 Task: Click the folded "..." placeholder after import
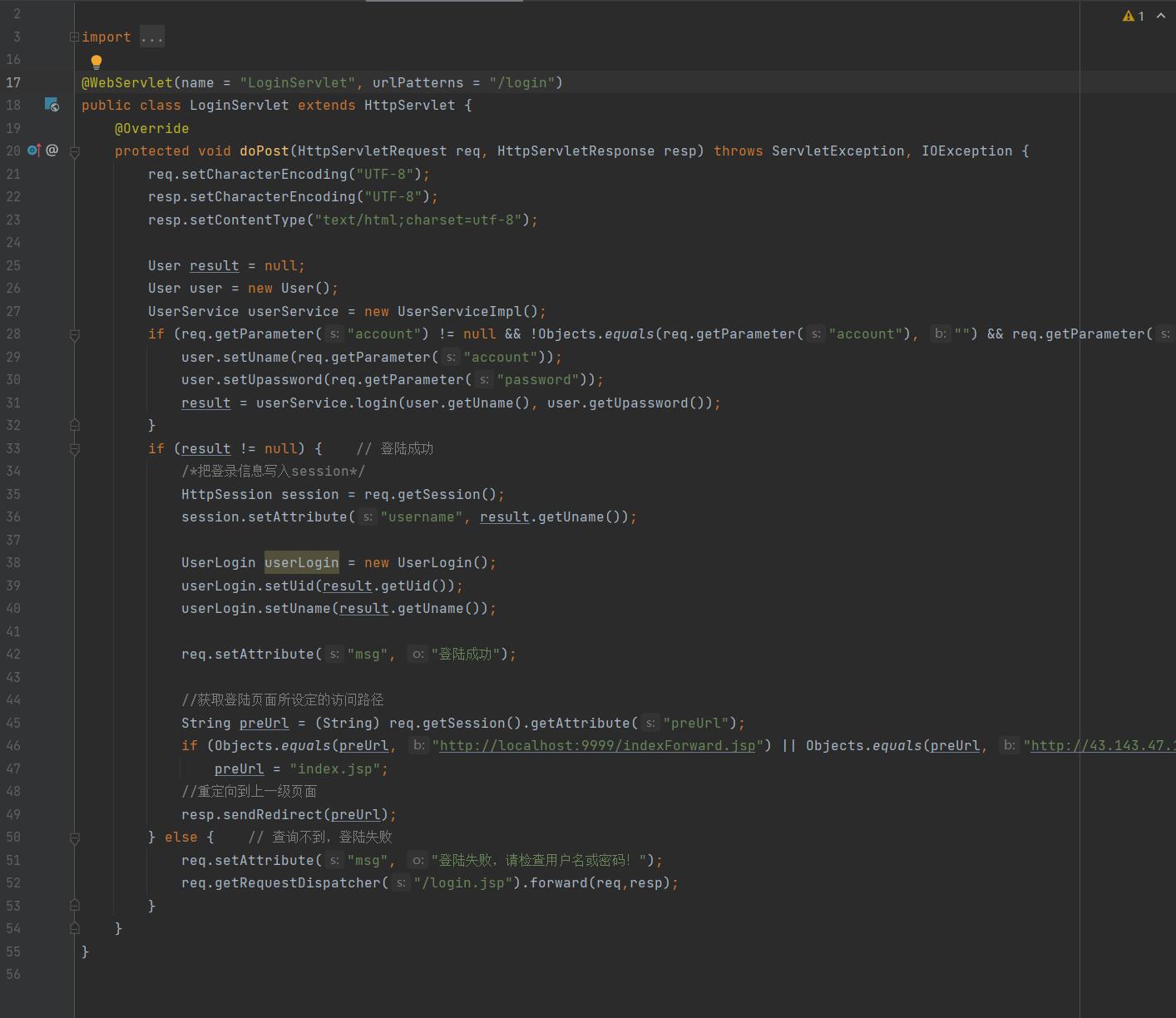click(x=152, y=37)
